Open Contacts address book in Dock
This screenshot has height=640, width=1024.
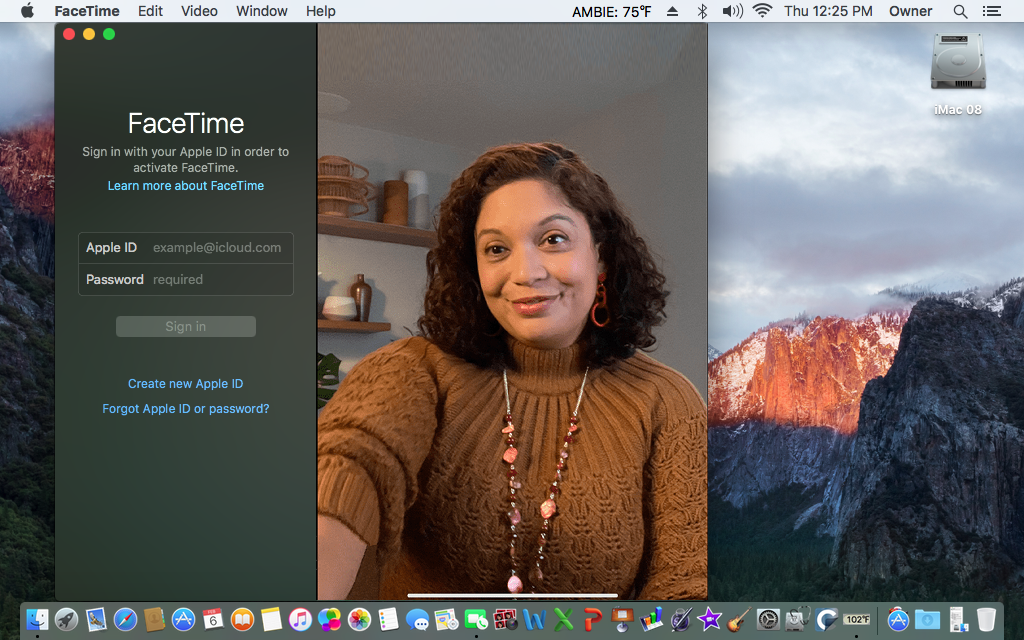click(154, 618)
